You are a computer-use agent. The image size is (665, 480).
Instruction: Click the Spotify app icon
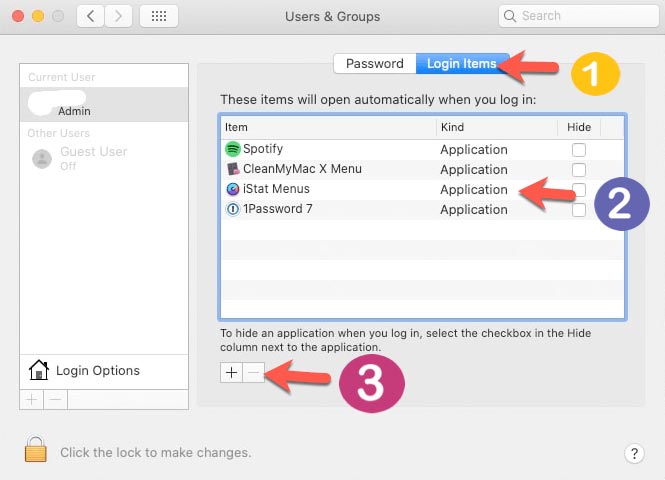(233, 149)
